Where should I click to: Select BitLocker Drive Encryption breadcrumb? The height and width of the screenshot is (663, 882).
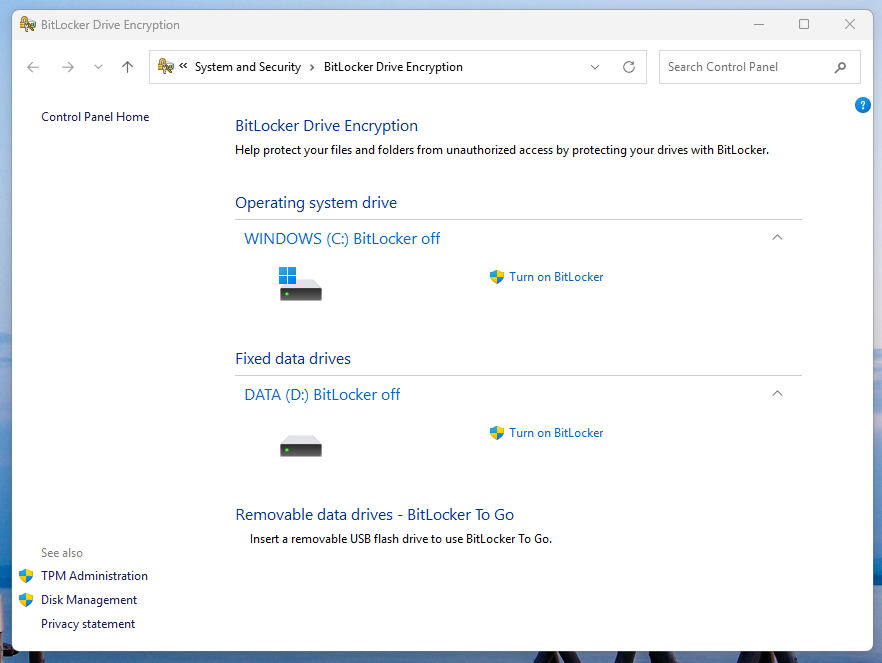[393, 67]
